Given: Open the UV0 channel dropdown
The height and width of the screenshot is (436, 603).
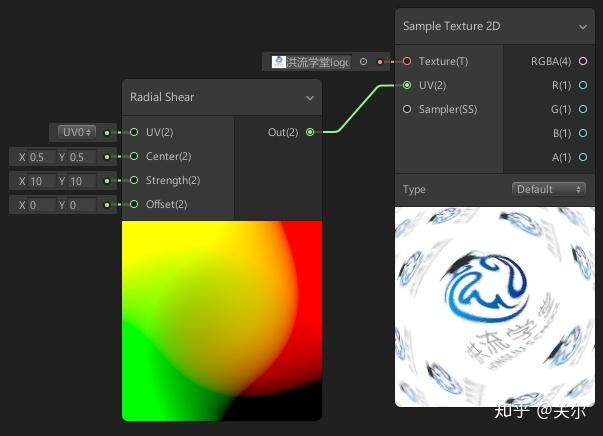Looking at the screenshot, I should [x=77, y=132].
